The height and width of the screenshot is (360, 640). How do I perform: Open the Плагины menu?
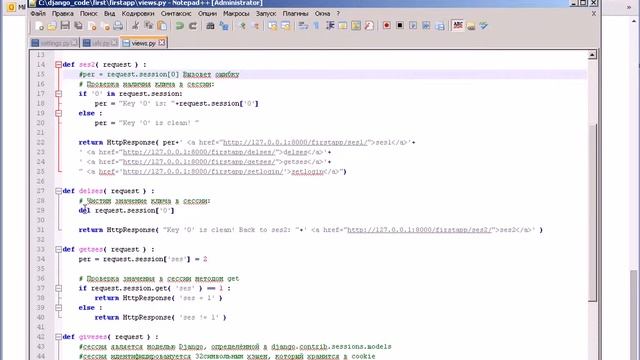coord(296,13)
